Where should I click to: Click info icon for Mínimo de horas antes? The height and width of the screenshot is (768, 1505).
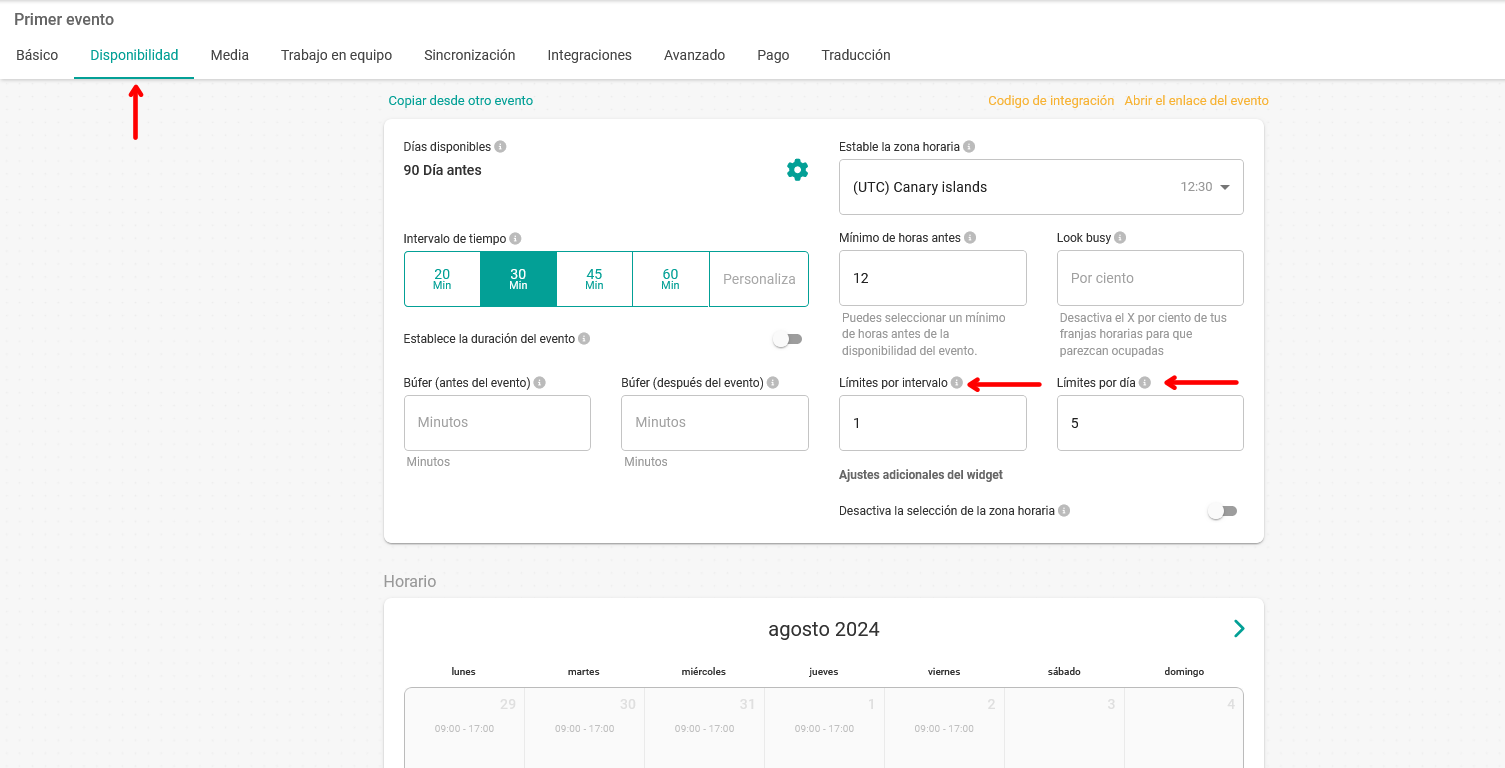coord(970,238)
